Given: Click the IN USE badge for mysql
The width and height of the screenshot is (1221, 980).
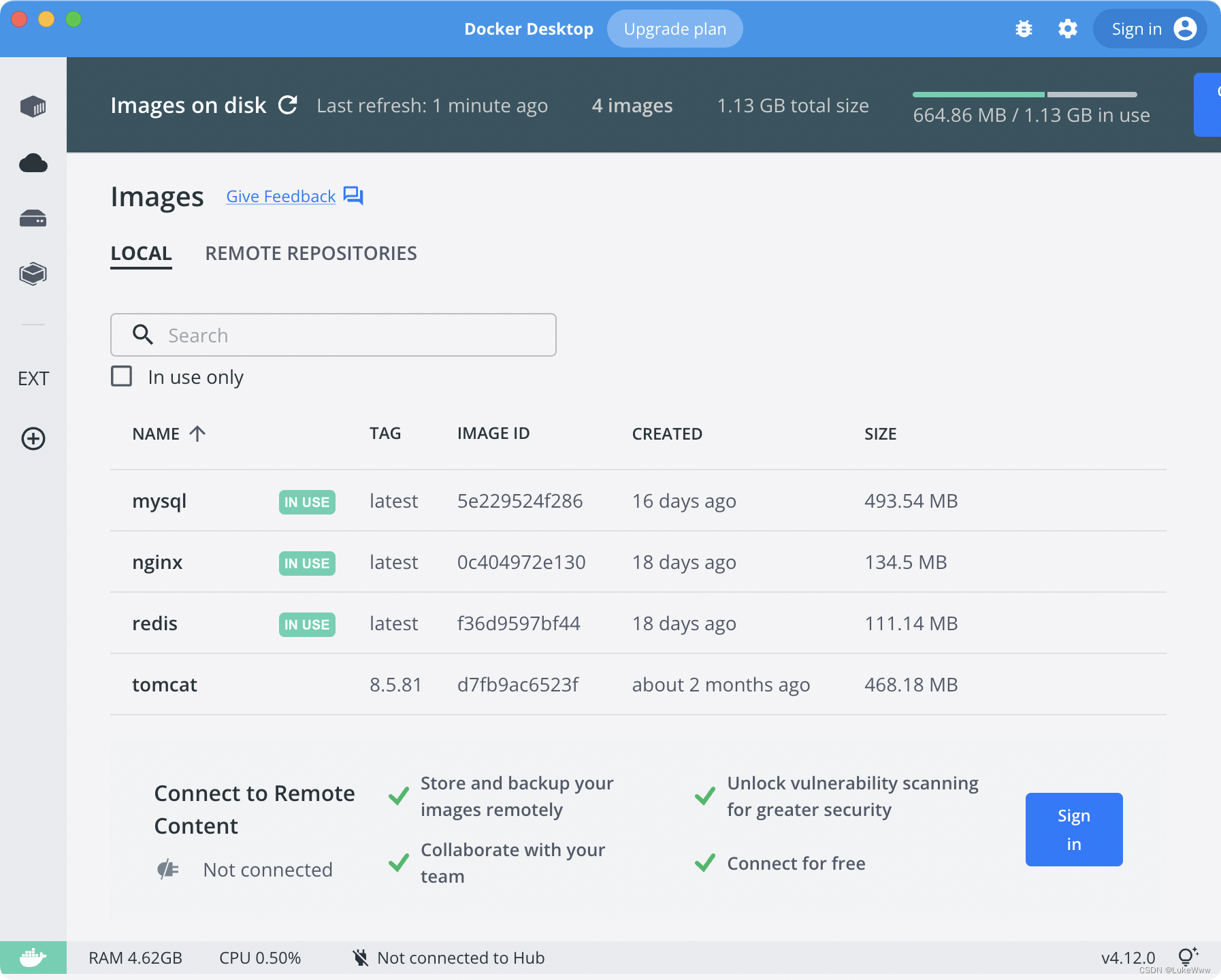Looking at the screenshot, I should pos(307,502).
